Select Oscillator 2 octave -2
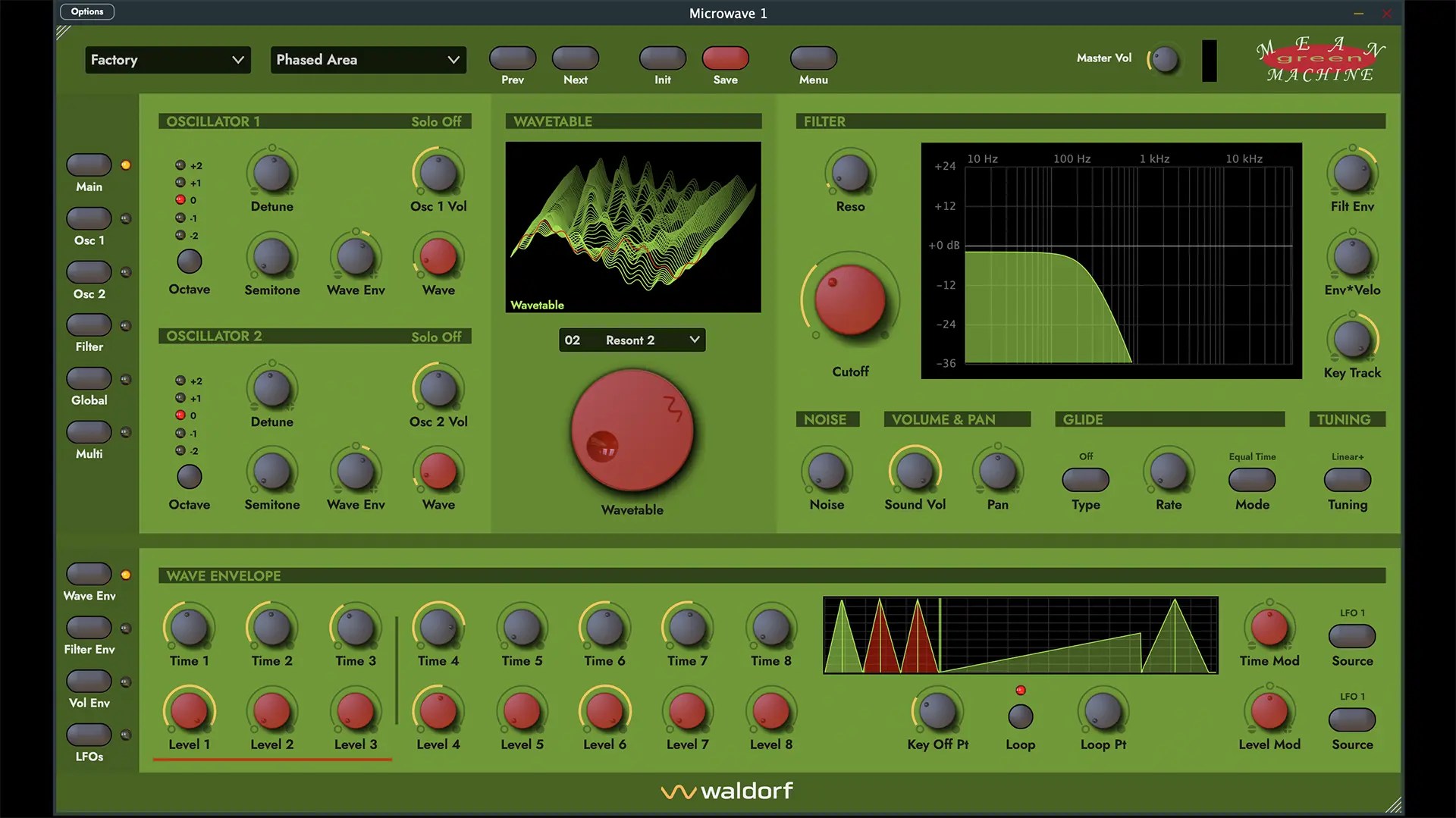This screenshot has width=1456, height=818. pos(180,450)
